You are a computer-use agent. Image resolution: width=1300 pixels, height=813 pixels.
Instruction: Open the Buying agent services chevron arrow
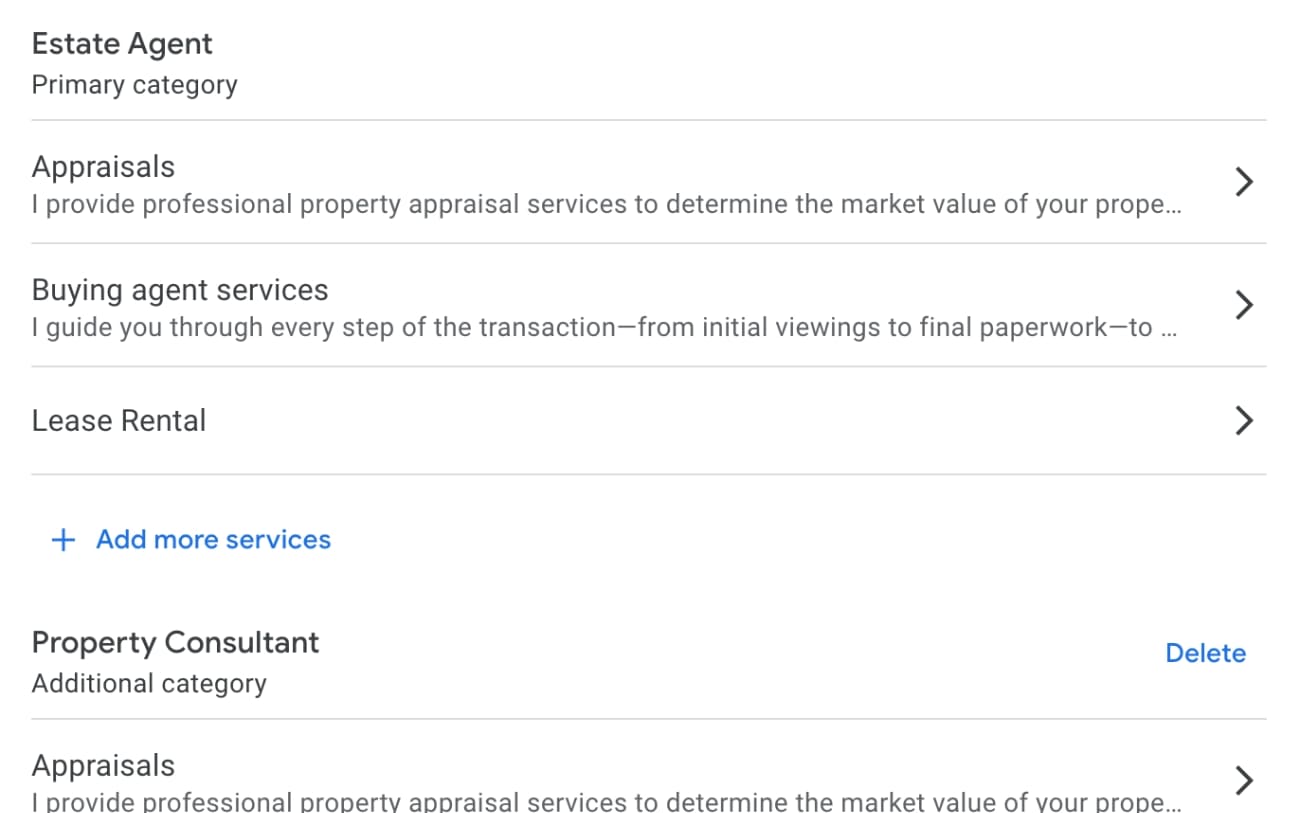(x=1244, y=305)
